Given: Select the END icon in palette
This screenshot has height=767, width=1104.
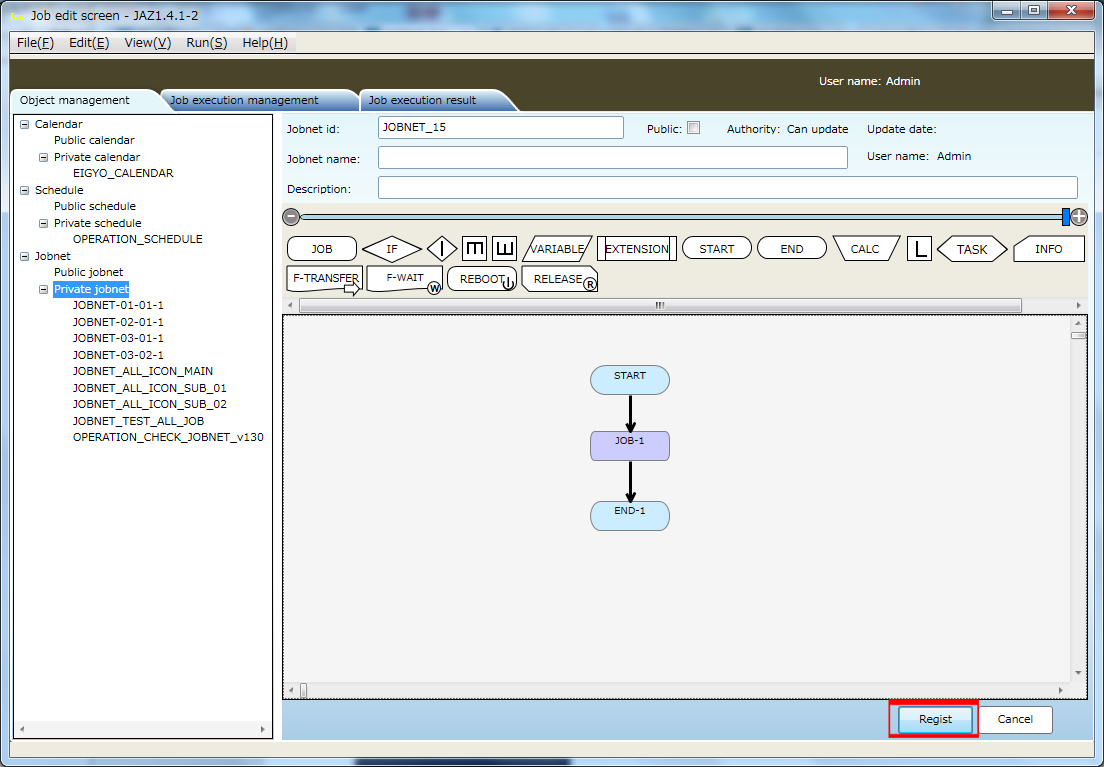Looking at the screenshot, I should [791, 249].
